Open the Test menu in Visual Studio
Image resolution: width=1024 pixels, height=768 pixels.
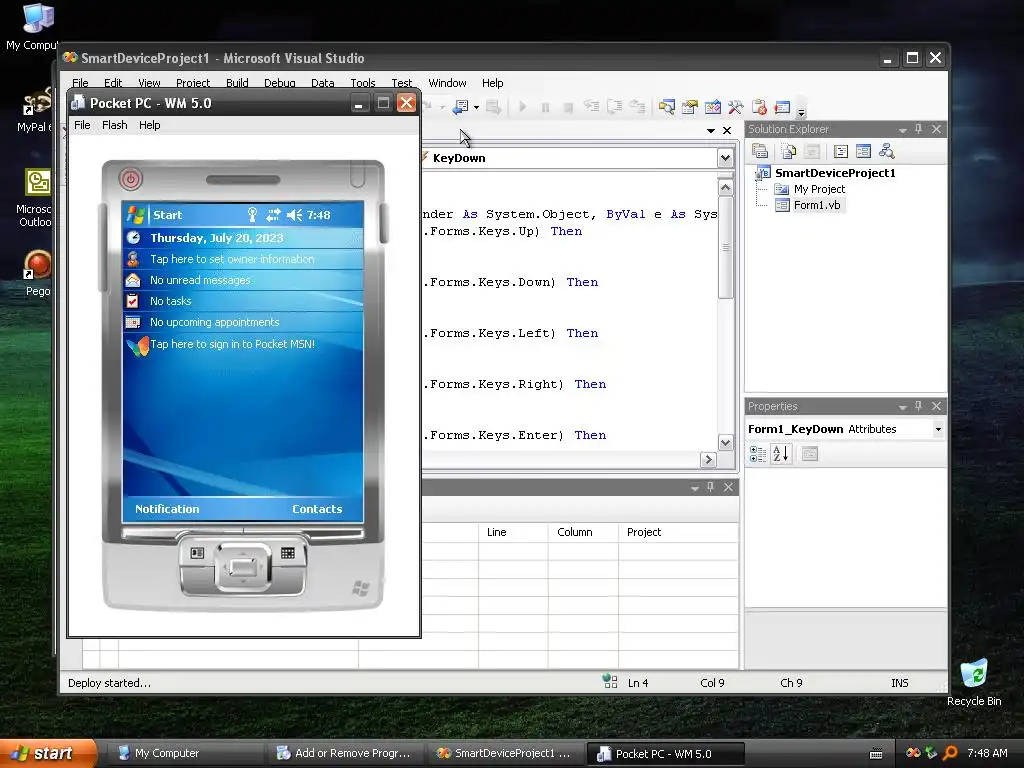pyautogui.click(x=402, y=83)
